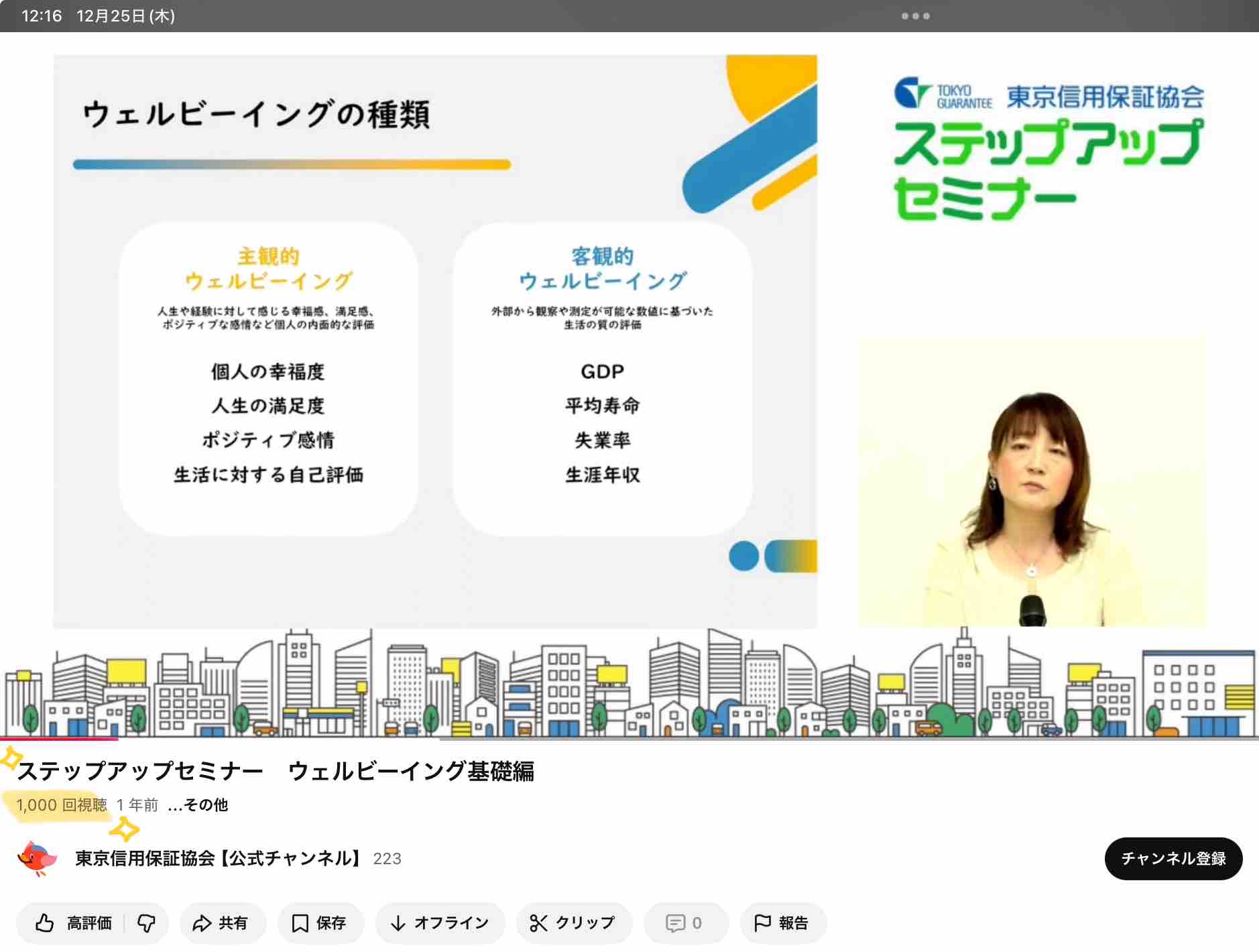Open comments via speech bubble icon
Screen dimensions: 1259x952
coord(675,923)
